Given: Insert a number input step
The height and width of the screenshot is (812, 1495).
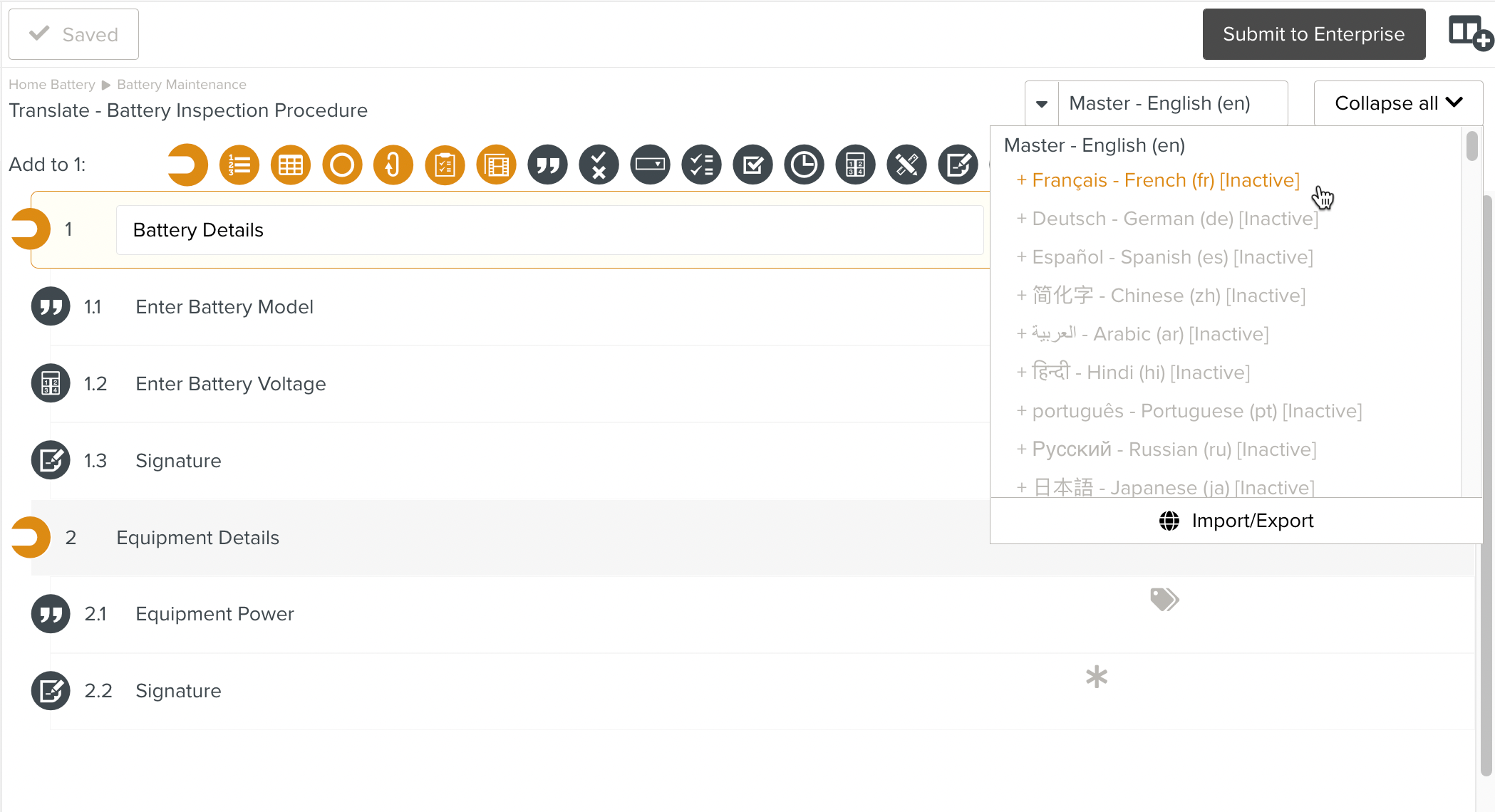Looking at the screenshot, I should tap(854, 165).
